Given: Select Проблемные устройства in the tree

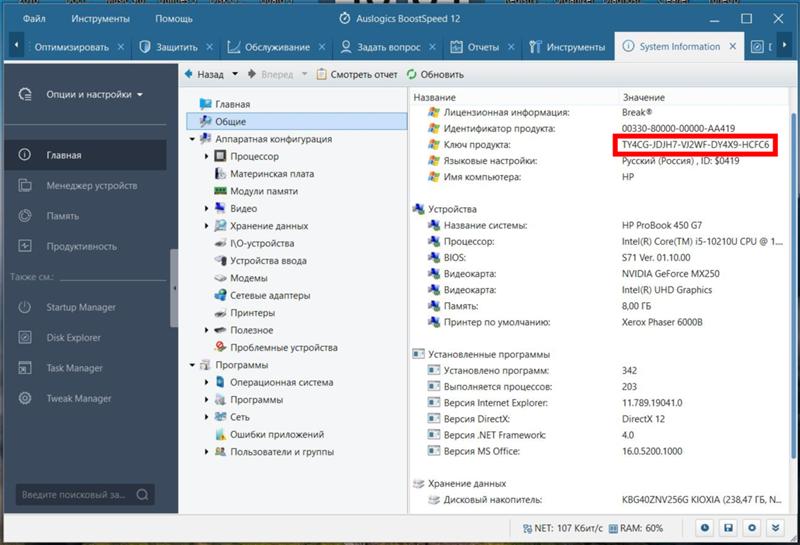Looking at the screenshot, I should pos(284,348).
